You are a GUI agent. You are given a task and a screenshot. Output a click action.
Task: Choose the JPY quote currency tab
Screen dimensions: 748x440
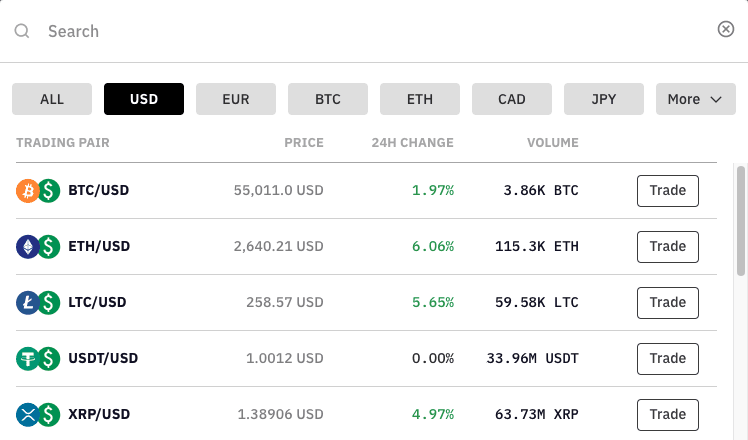[x=604, y=99]
